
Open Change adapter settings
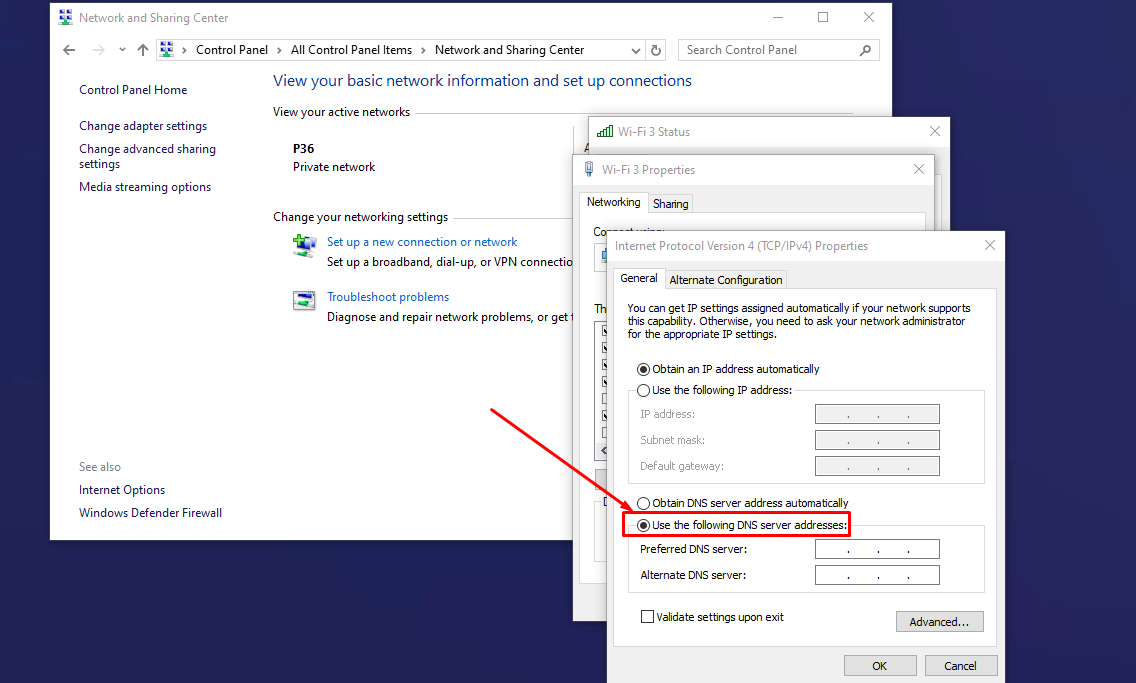[143, 125]
